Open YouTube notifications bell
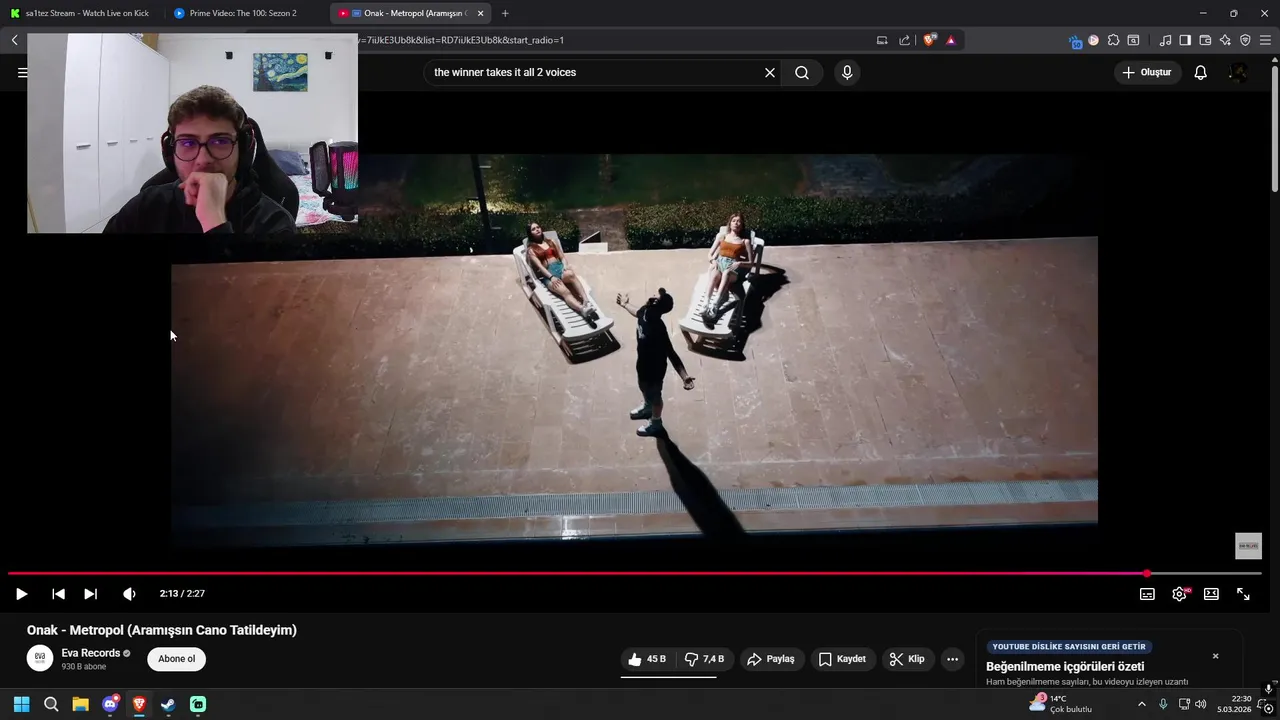 click(1200, 72)
